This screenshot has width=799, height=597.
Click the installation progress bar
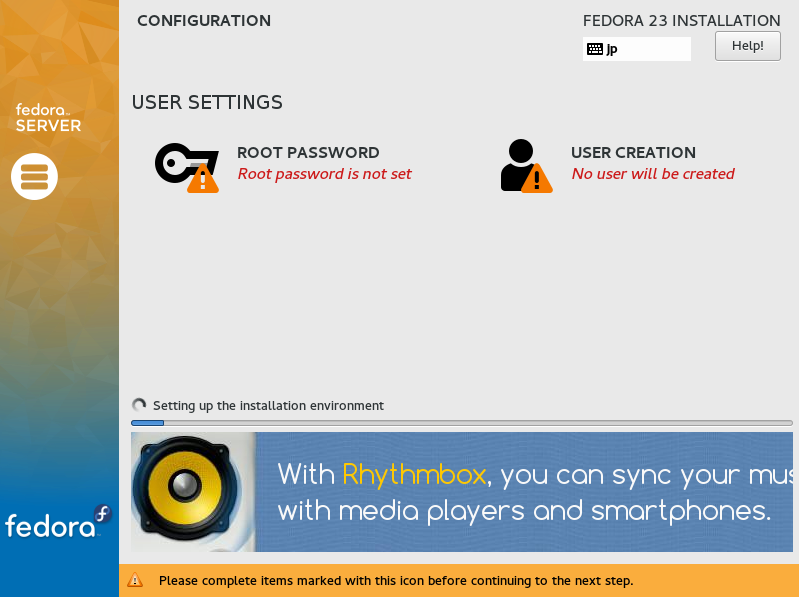(462, 423)
